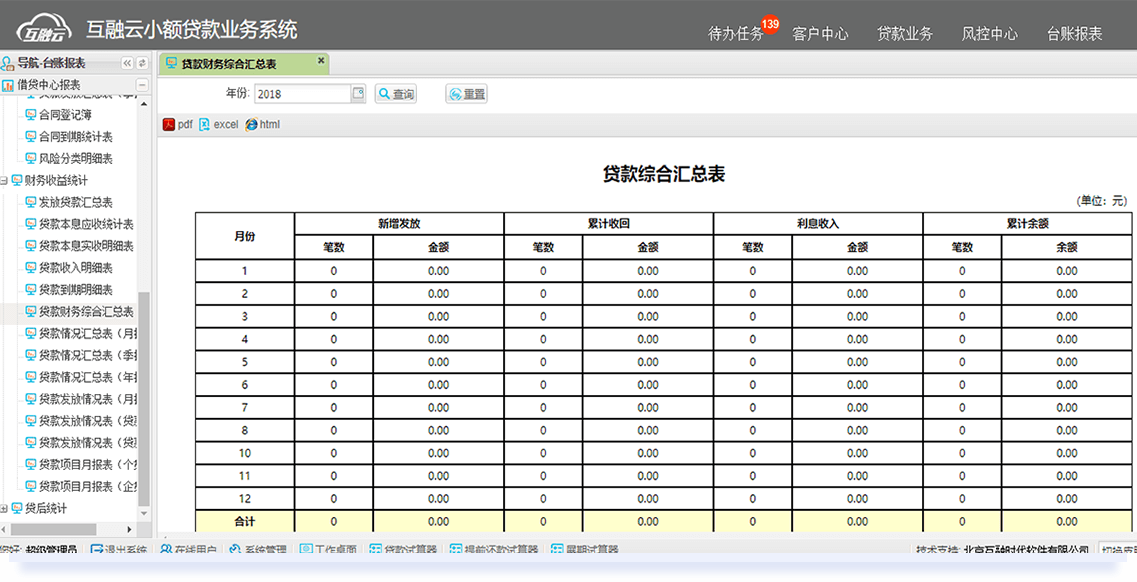Click the 月份 header cell
This screenshot has width=1137, height=582.
(x=244, y=236)
